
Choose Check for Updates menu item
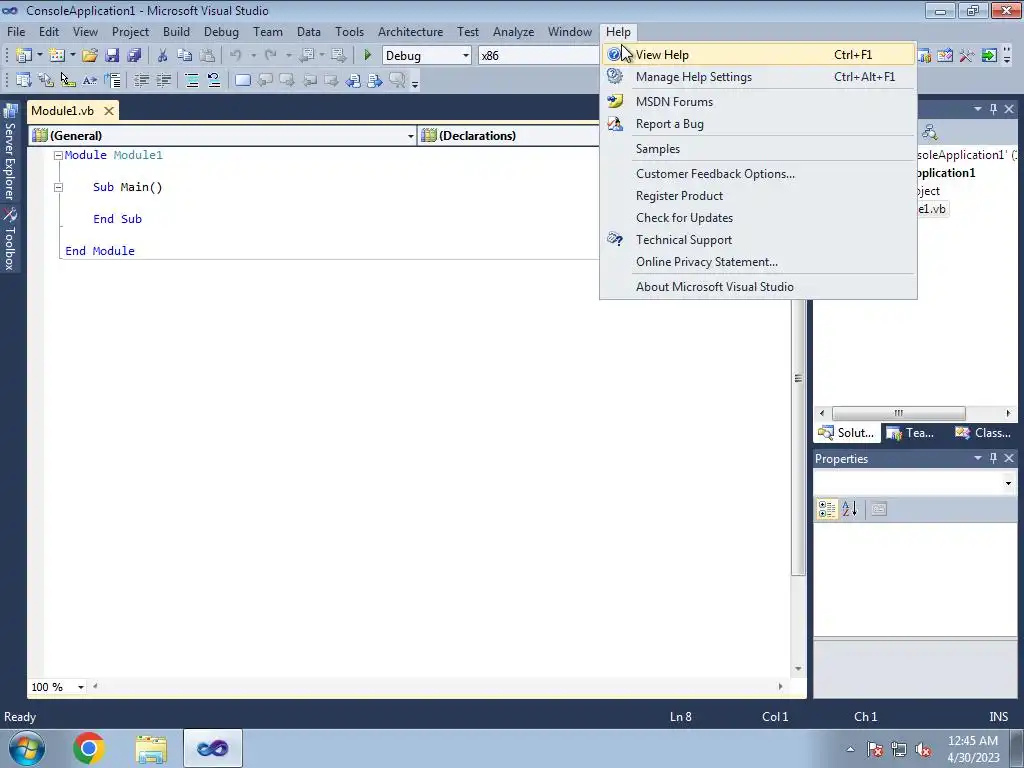pos(758,218)
